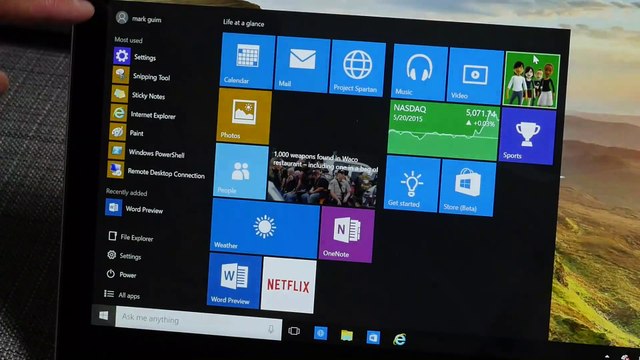Open the Mail tile
The image size is (640, 360).
pyautogui.click(x=302, y=64)
